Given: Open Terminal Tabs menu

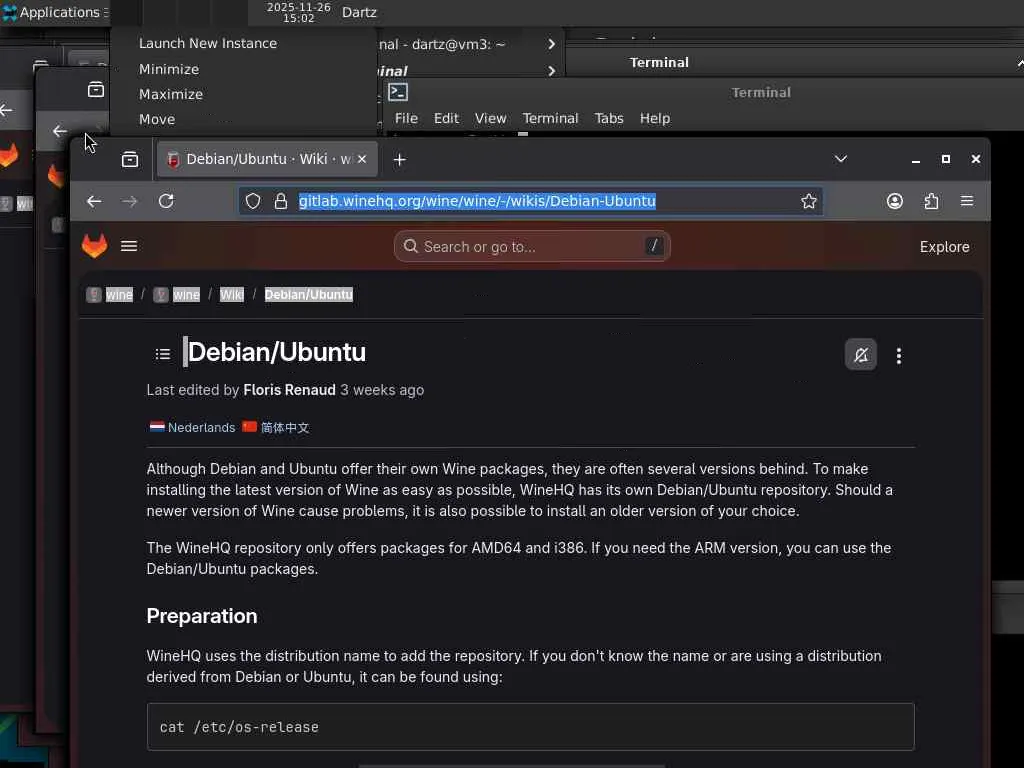Looking at the screenshot, I should (x=609, y=118).
